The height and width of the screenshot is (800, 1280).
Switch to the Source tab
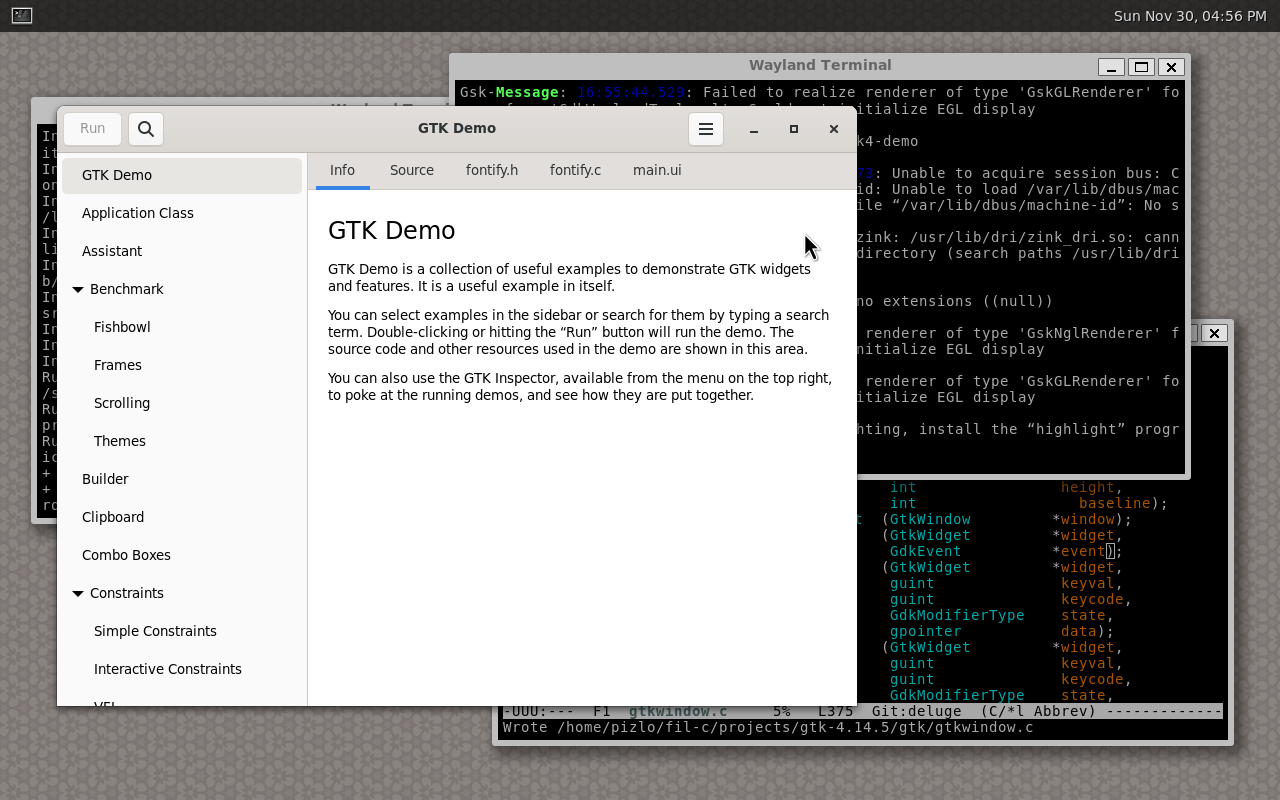tap(411, 170)
